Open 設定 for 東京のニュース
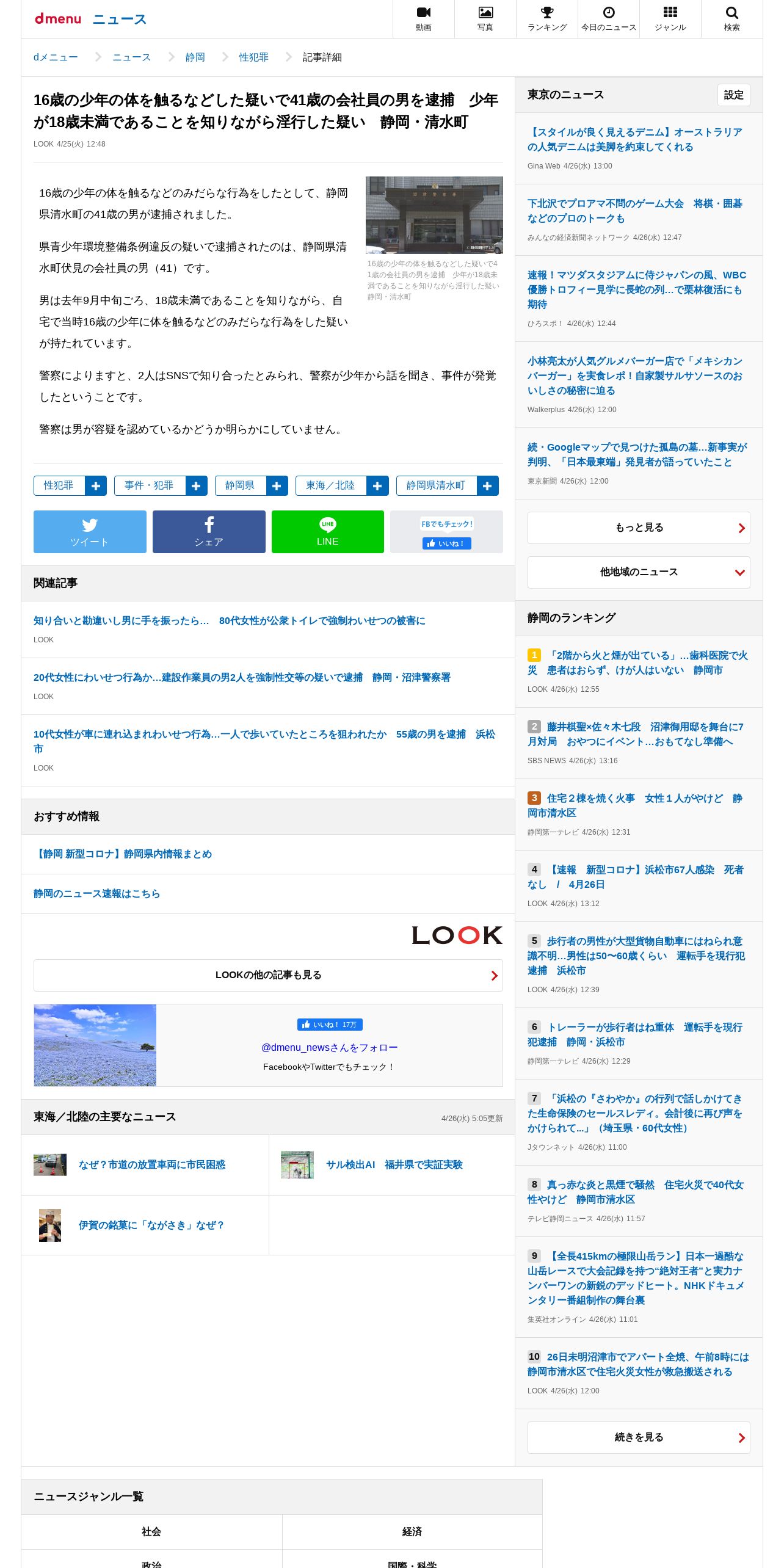Screen dimensions: 784x1568 [734, 95]
